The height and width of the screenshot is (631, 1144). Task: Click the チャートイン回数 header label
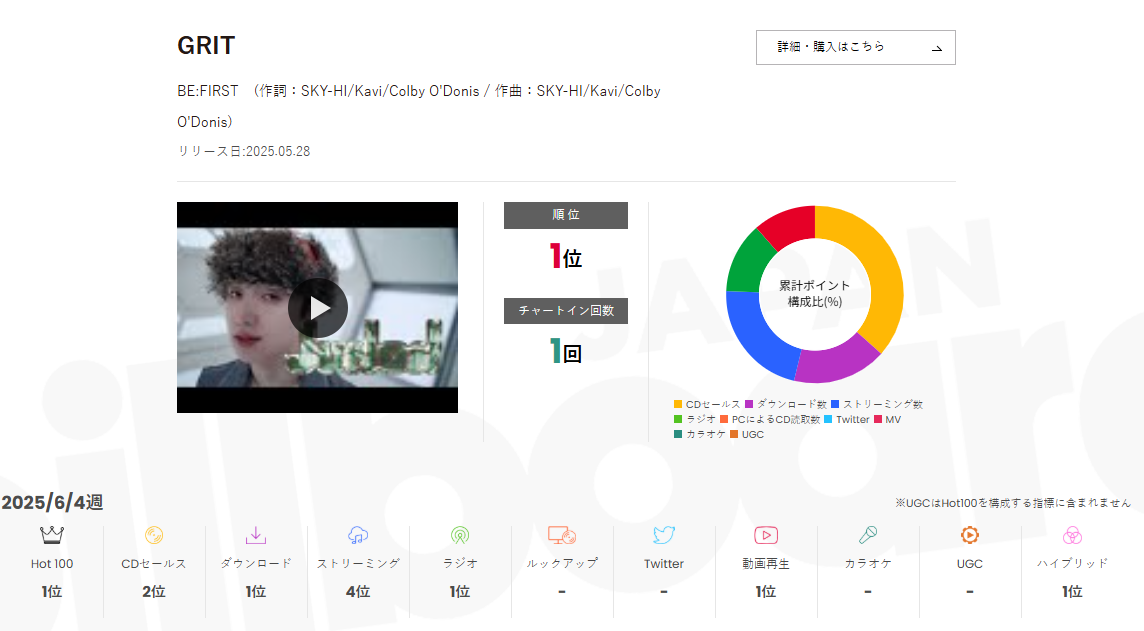point(565,311)
